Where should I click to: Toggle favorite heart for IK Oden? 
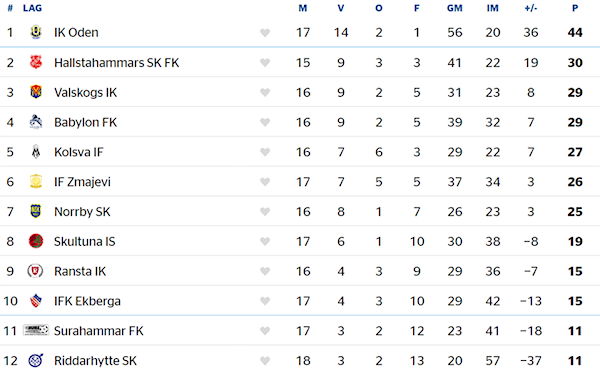(265, 33)
